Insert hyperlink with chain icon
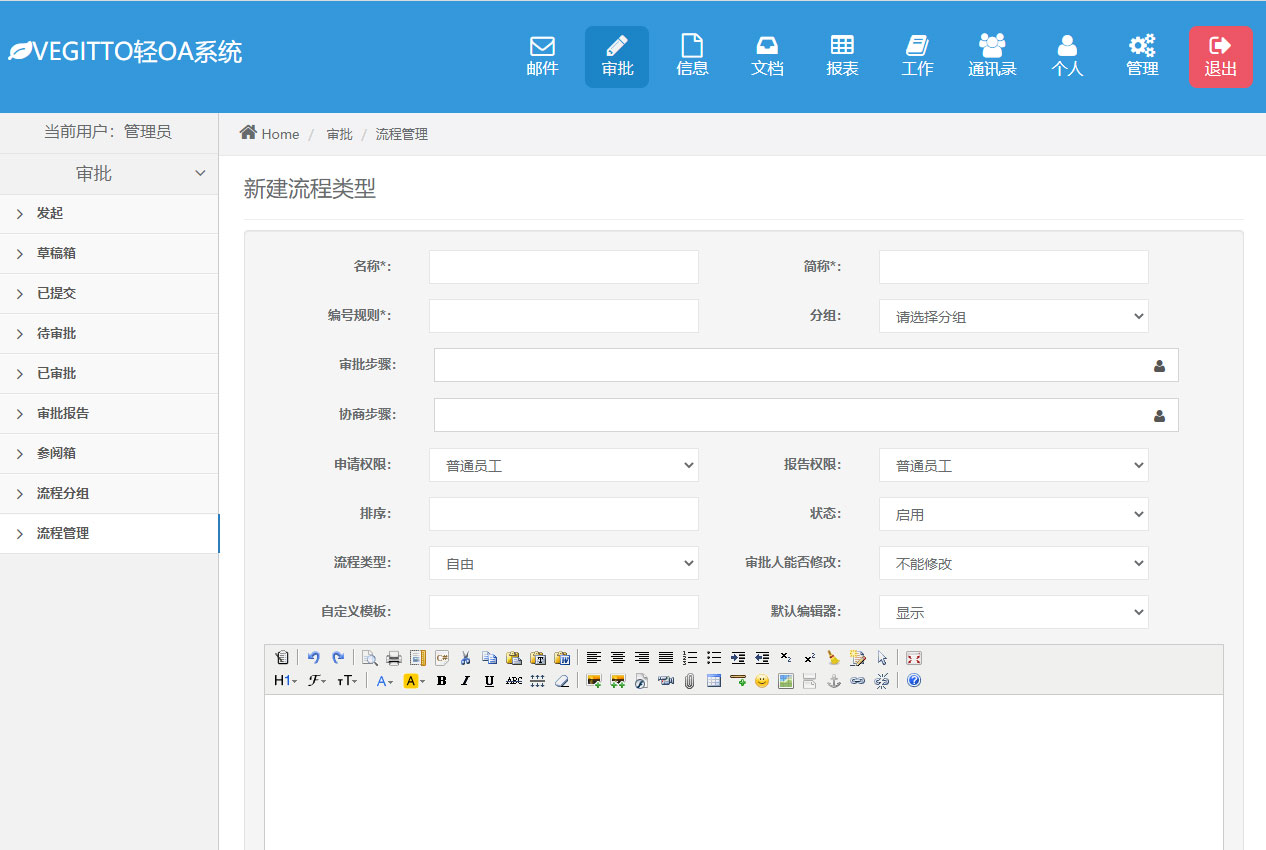This screenshot has width=1266, height=850. [x=858, y=681]
